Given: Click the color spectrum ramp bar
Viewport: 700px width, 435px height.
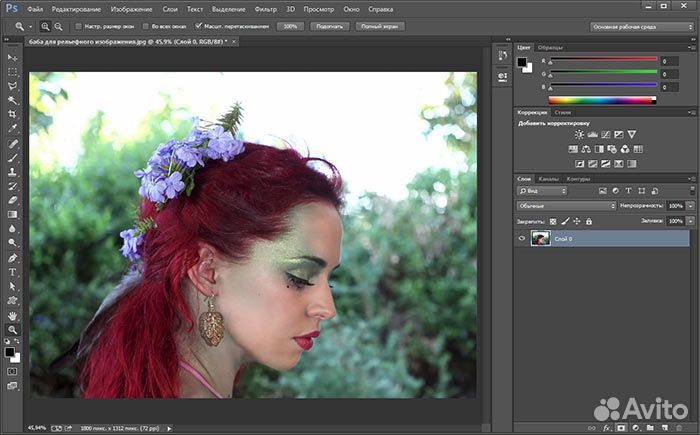Looking at the screenshot, I should [599, 100].
